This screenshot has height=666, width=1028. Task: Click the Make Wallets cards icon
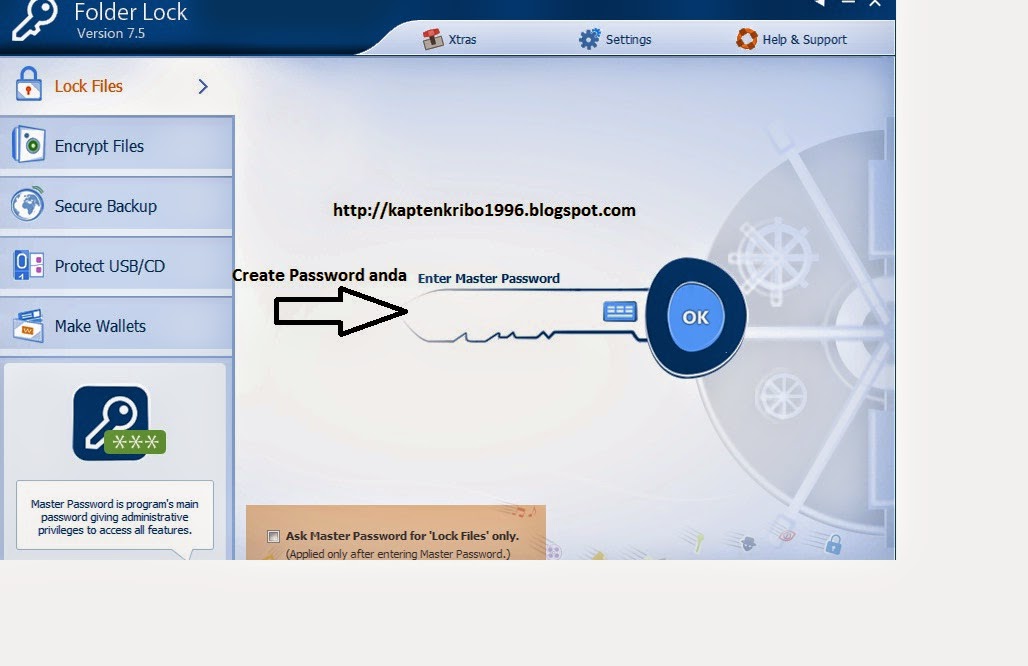[28, 326]
